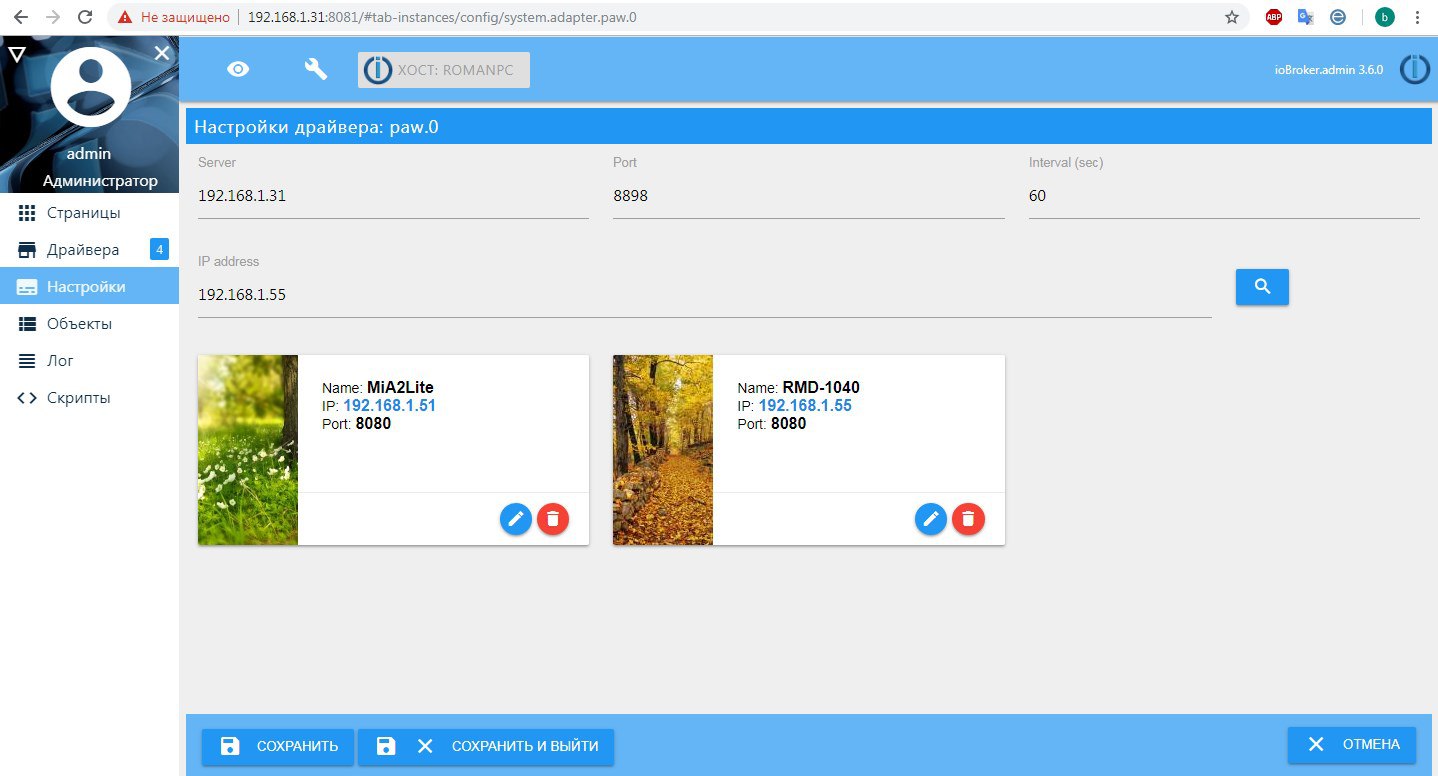Image resolution: width=1438 pixels, height=776 pixels.
Task: Click the Сохранить button
Action: [278, 746]
